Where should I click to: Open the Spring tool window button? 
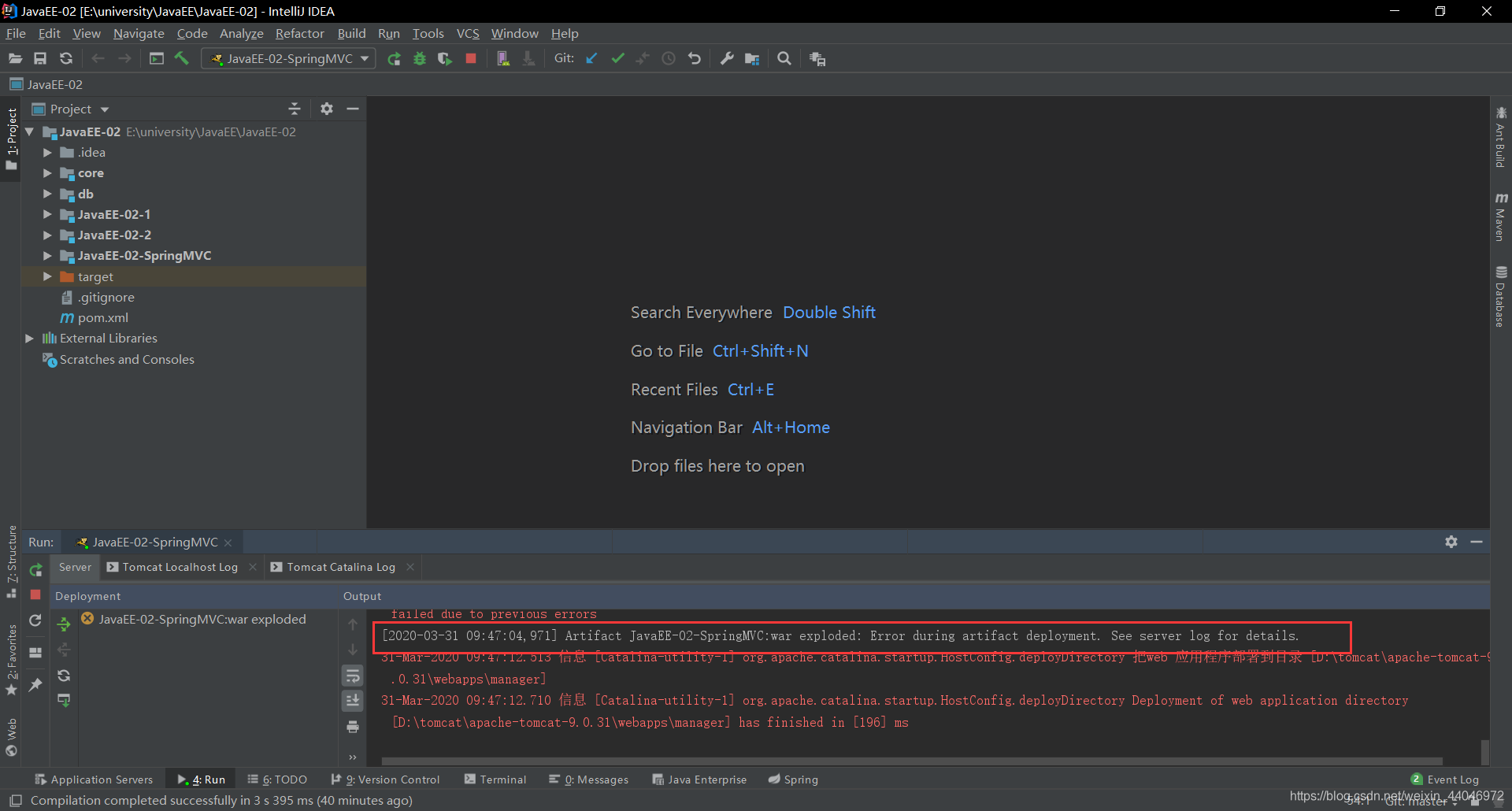[793, 780]
